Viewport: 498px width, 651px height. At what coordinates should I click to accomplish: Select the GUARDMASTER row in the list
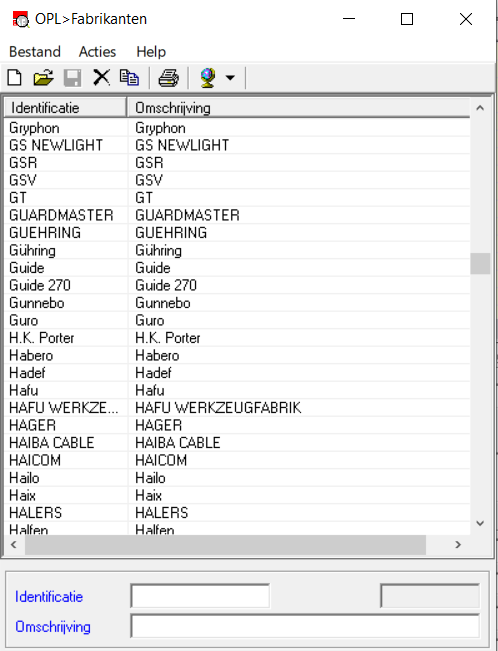[237, 215]
